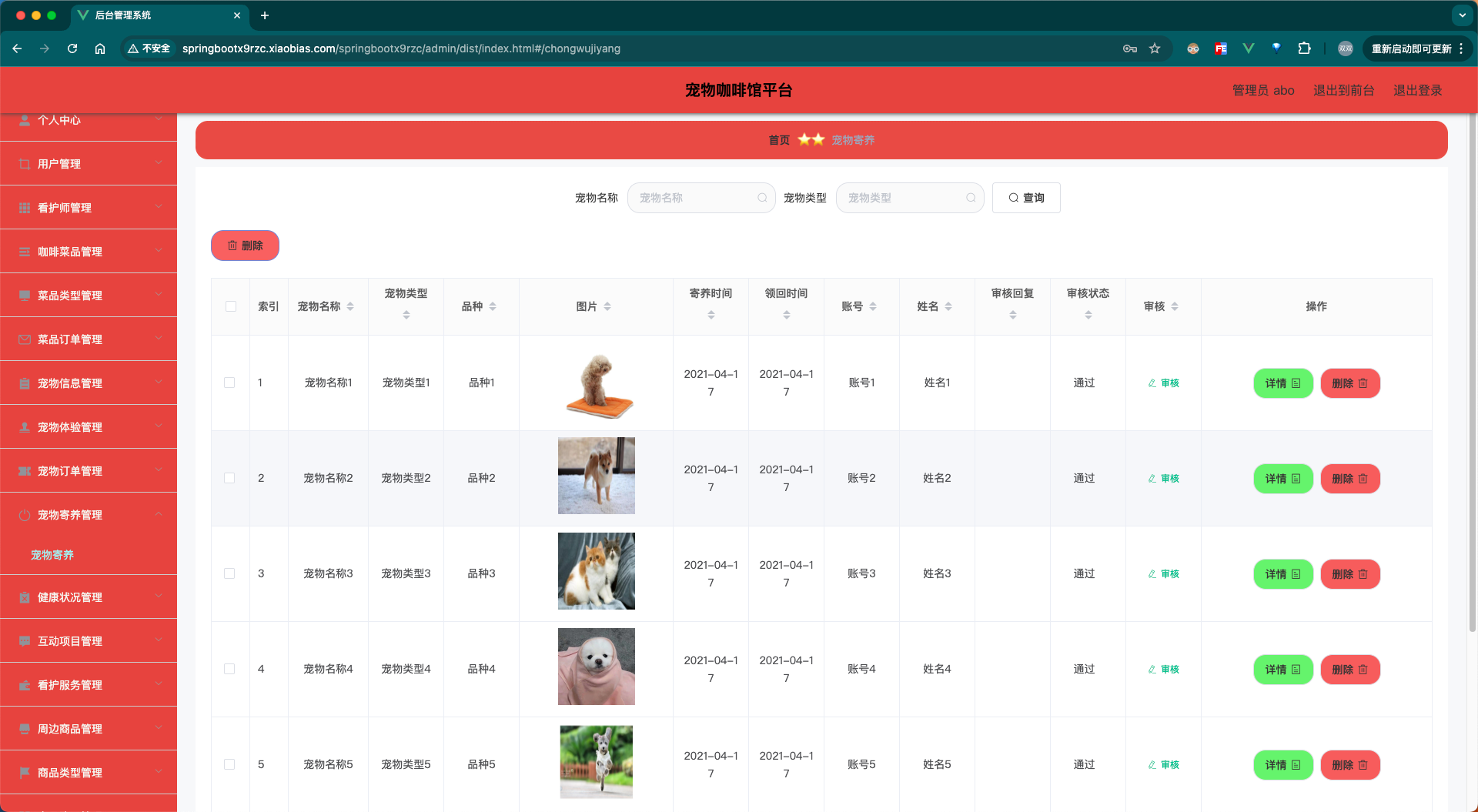This screenshot has height=812, width=1478.
Task: Sort table by 审核 column arrows
Action: coord(1175,306)
